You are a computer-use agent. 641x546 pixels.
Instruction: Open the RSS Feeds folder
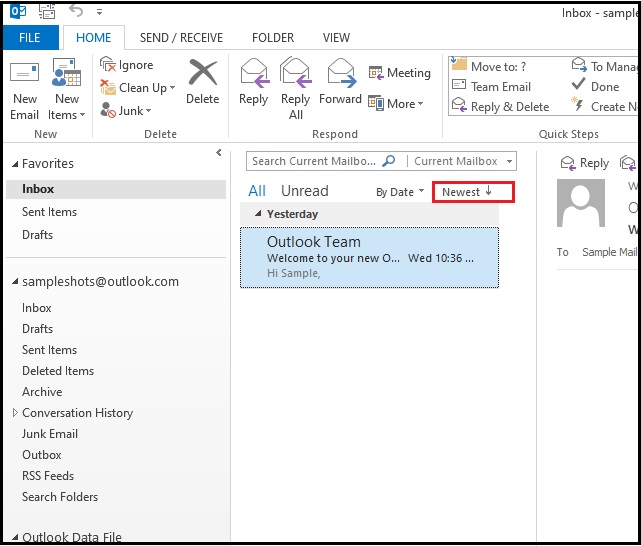pos(48,476)
